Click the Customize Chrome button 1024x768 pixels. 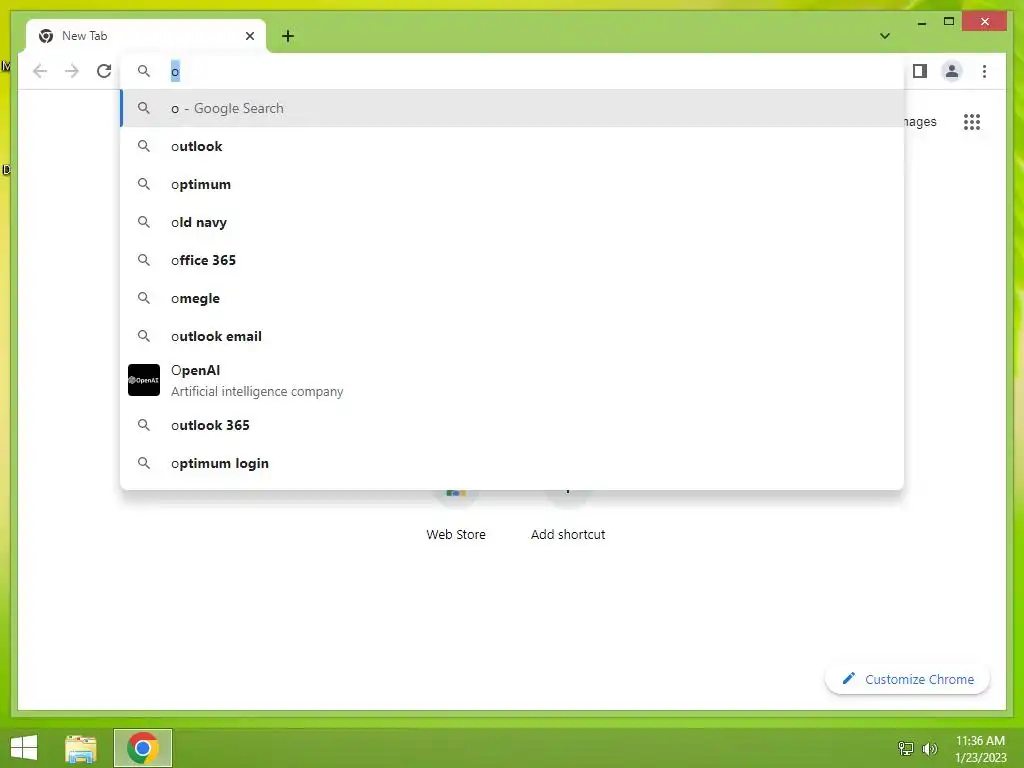(x=908, y=679)
